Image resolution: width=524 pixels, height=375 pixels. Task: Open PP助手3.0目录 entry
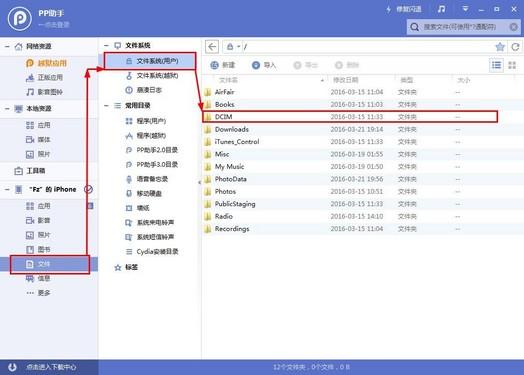pyautogui.click(x=151, y=164)
